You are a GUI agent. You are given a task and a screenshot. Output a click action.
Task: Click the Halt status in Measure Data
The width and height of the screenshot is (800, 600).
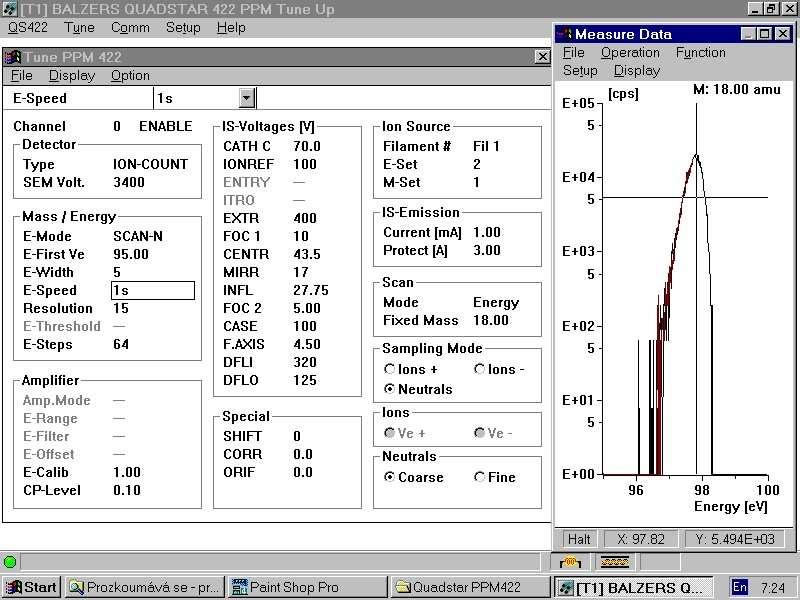pos(579,539)
